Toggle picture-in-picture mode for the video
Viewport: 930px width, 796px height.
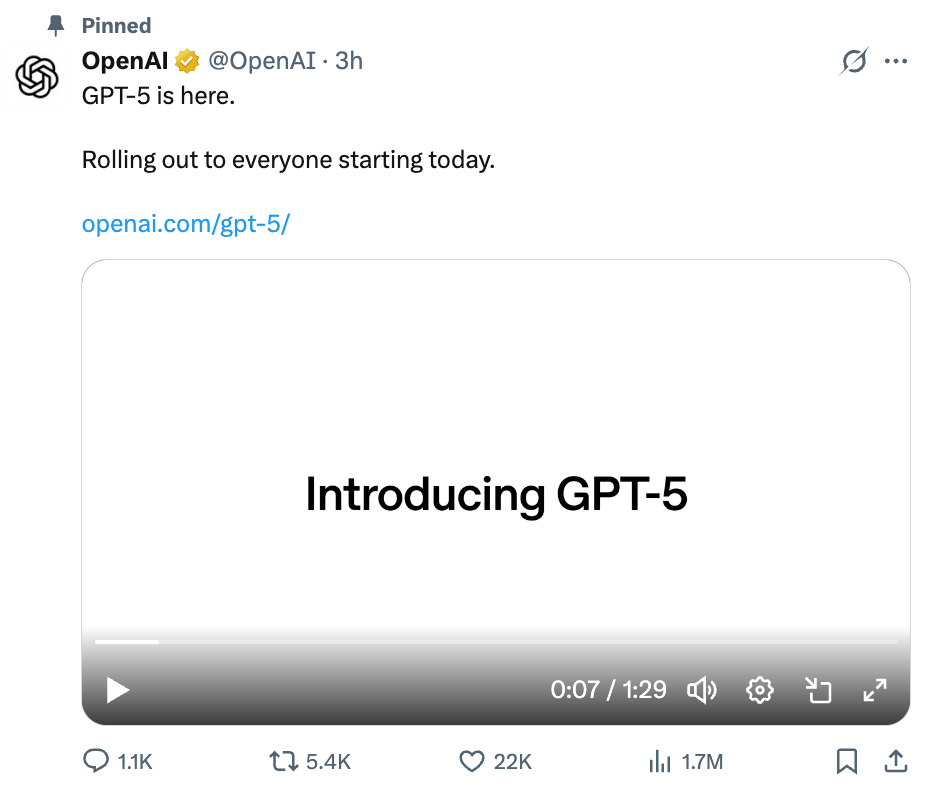[818, 690]
